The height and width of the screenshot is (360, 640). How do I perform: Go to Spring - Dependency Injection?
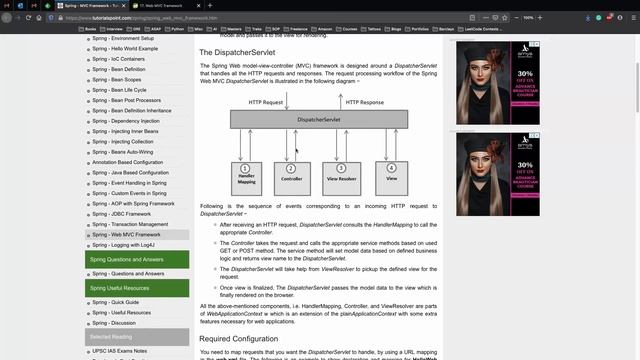coord(126,121)
